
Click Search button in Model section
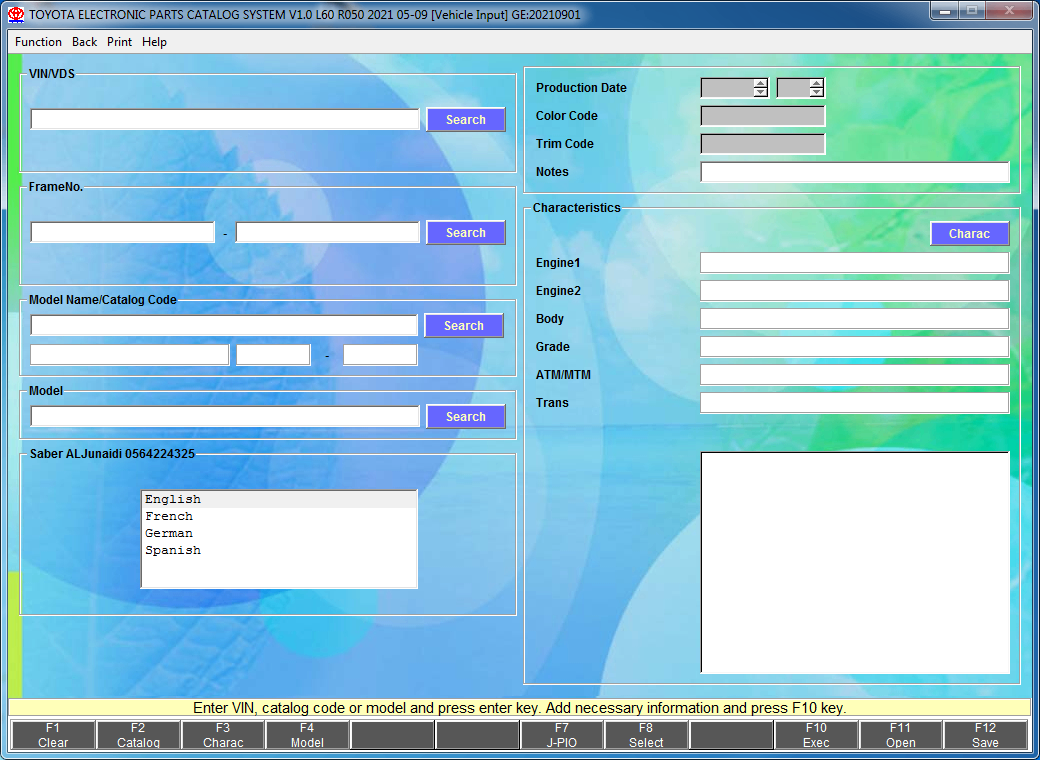(x=466, y=416)
